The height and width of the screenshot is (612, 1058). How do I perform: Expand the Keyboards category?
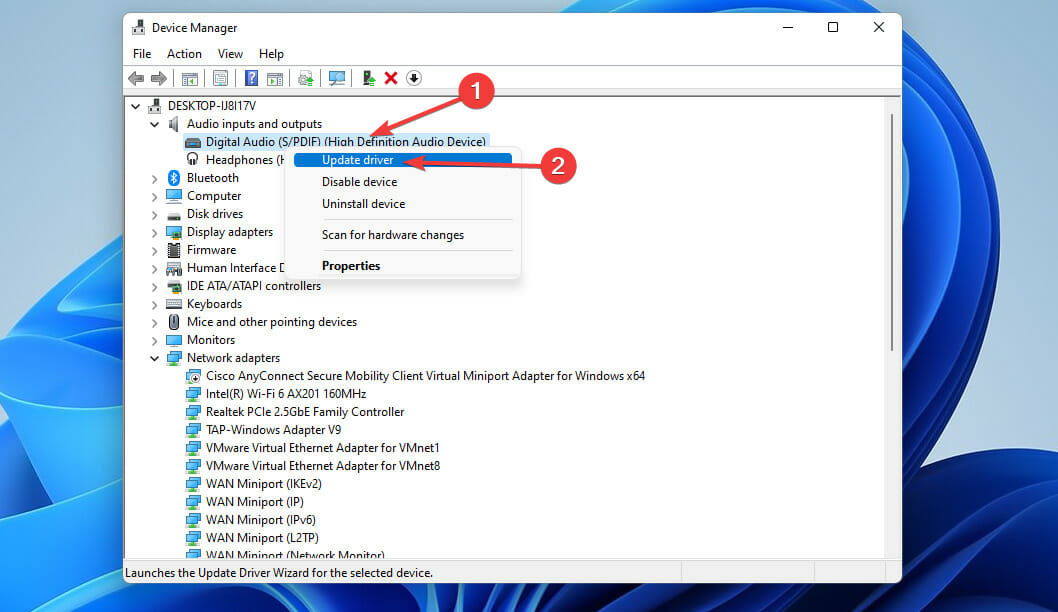[155, 305]
